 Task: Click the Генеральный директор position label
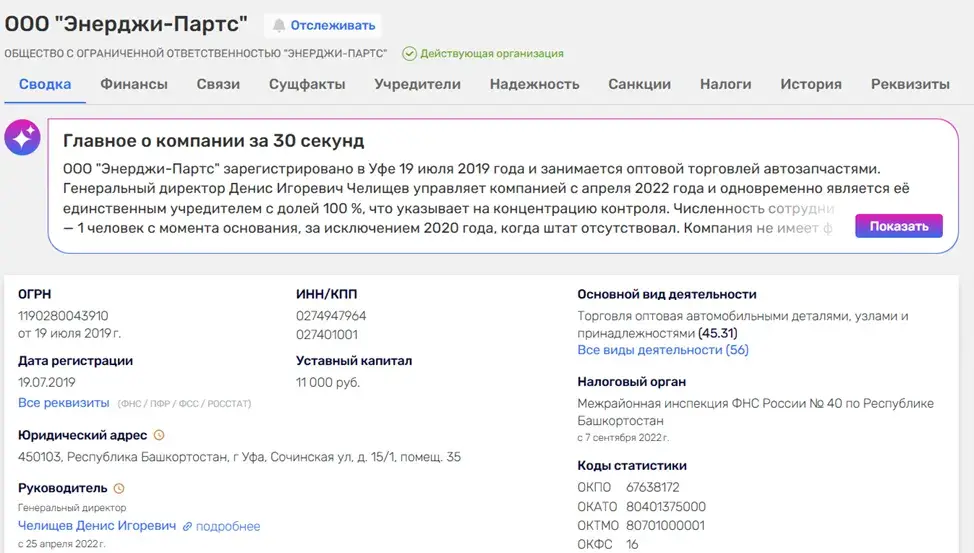pyautogui.click(x=72, y=508)
